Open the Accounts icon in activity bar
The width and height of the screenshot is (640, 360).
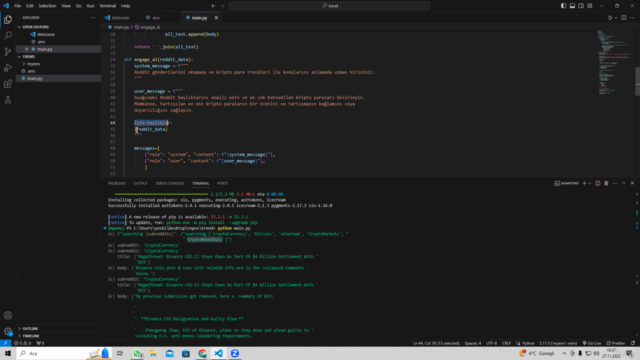8,315
